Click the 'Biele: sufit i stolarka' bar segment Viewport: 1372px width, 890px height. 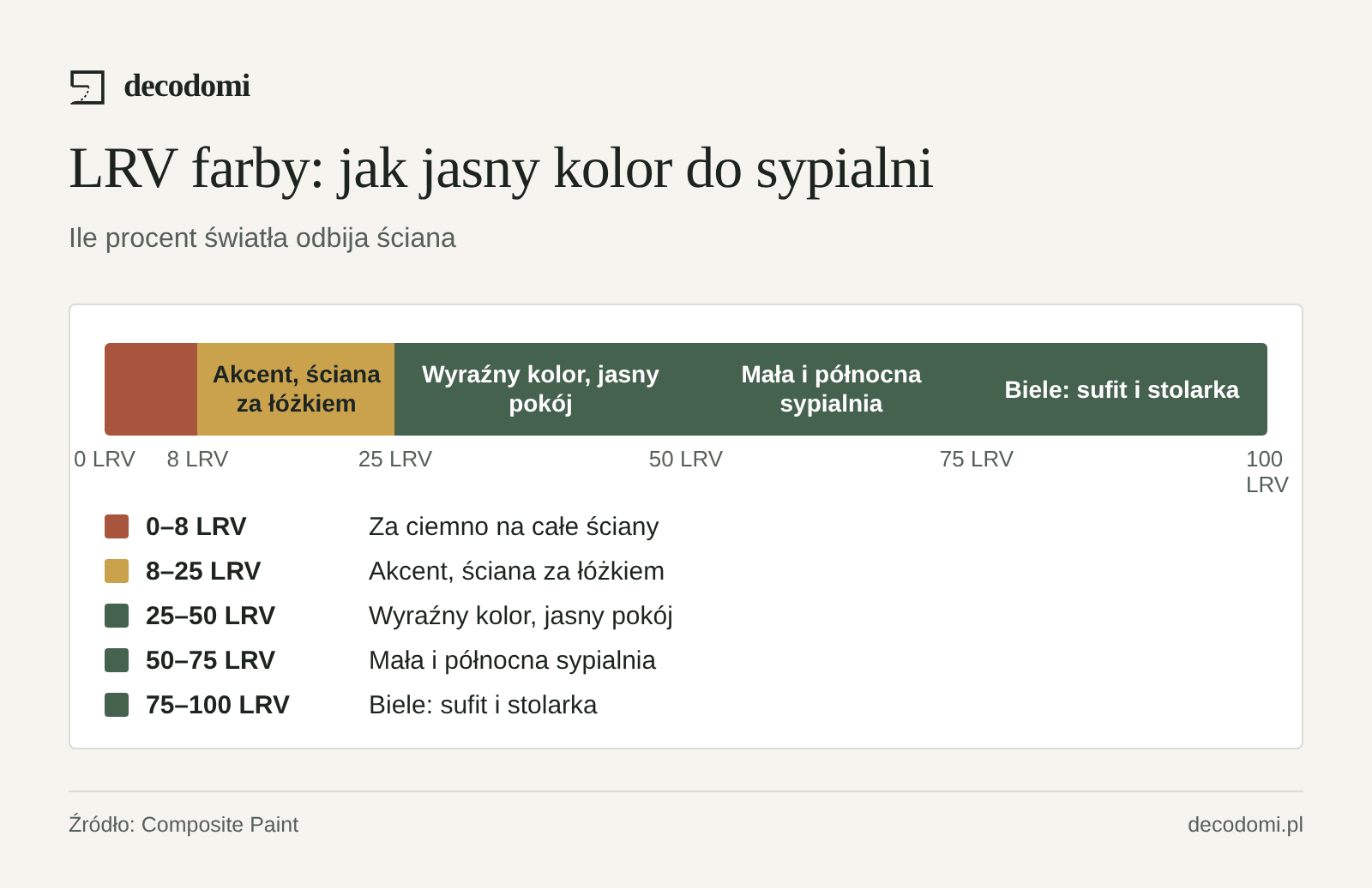[1122, 389]
